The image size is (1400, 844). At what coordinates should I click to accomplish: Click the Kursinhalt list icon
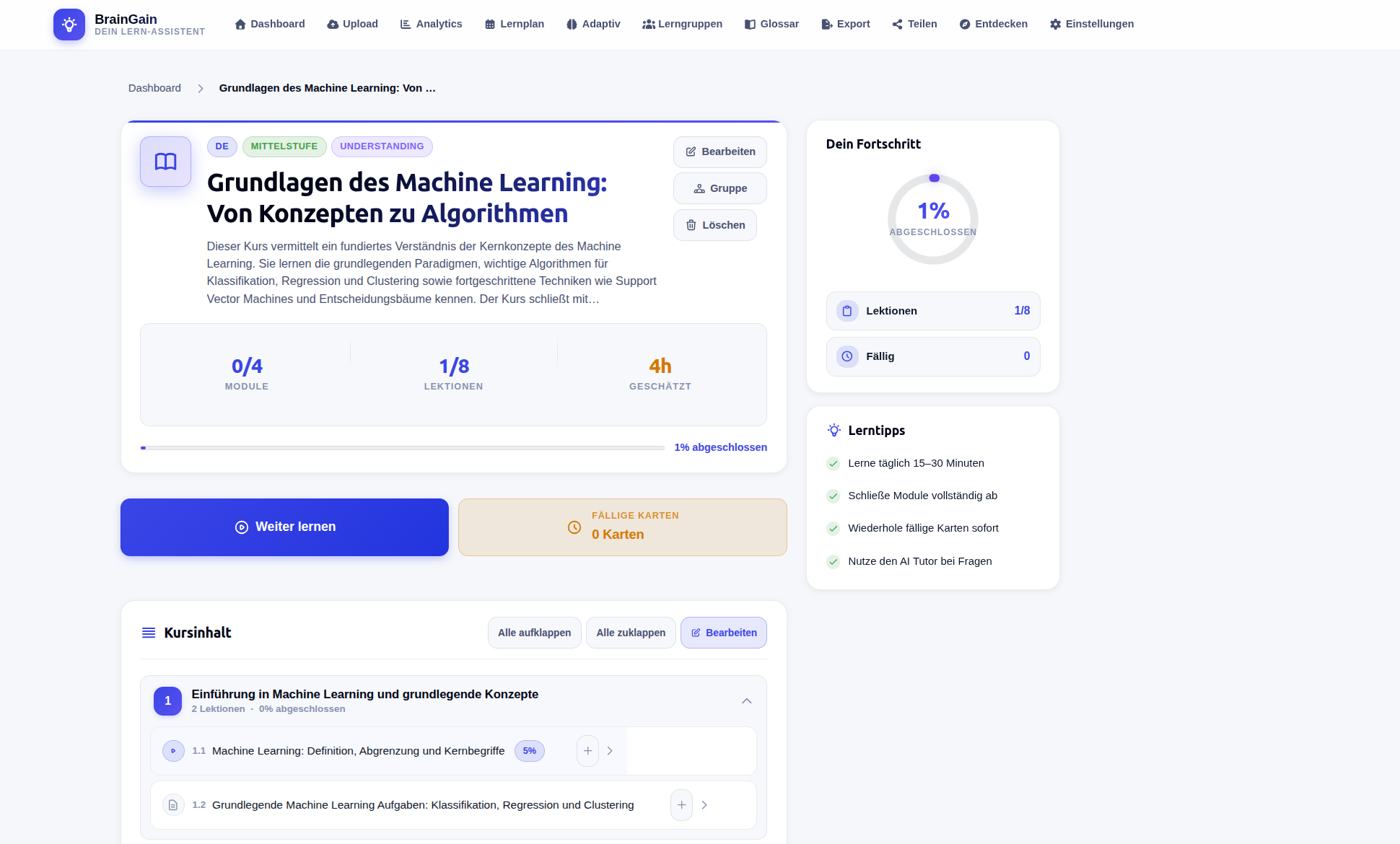(149, 633)
